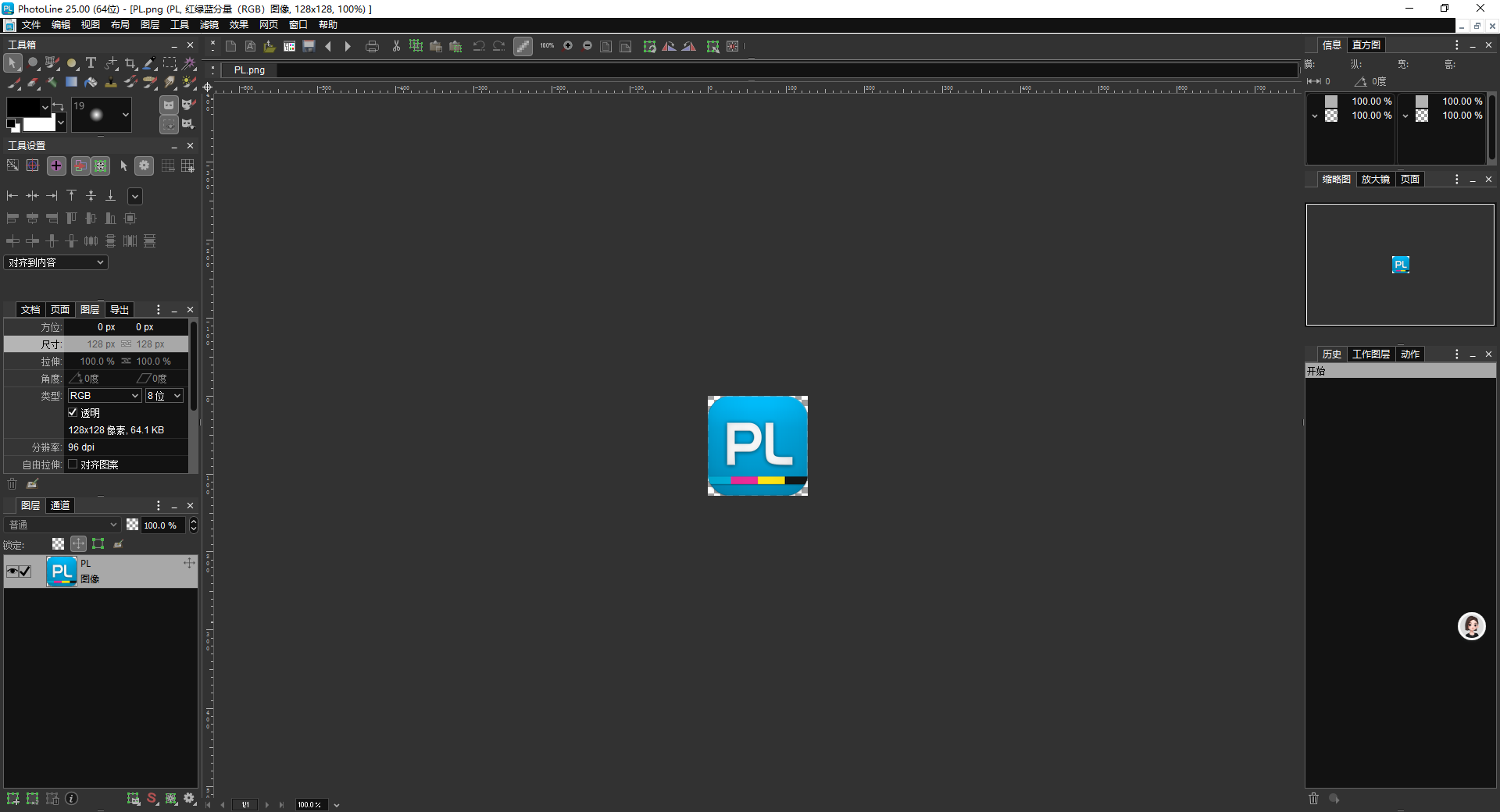Swap foreground and background colors arrow
This screenshot has height=812, width=1500.
tap(58, 106)
